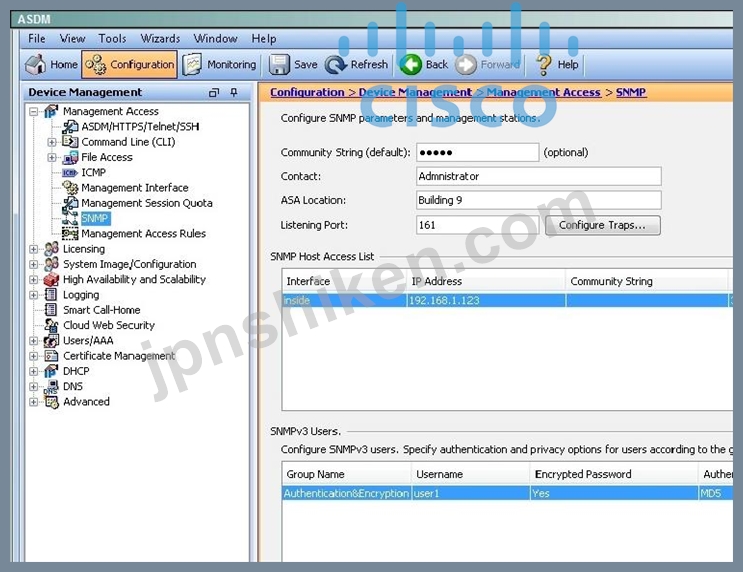This screenshot has height=572, width=743.
Task: Click the Group Name column header
Action: tap(346, 474)
